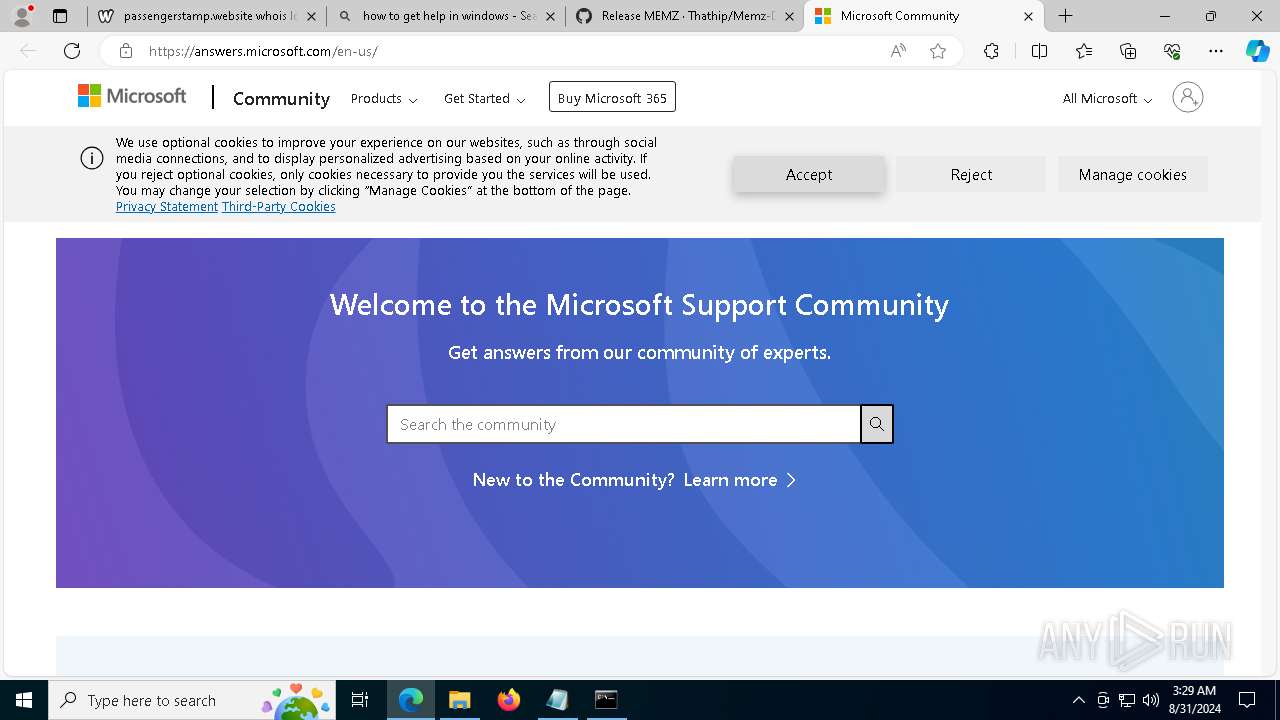Open Task View on the taskbar

tap(360, 700)
